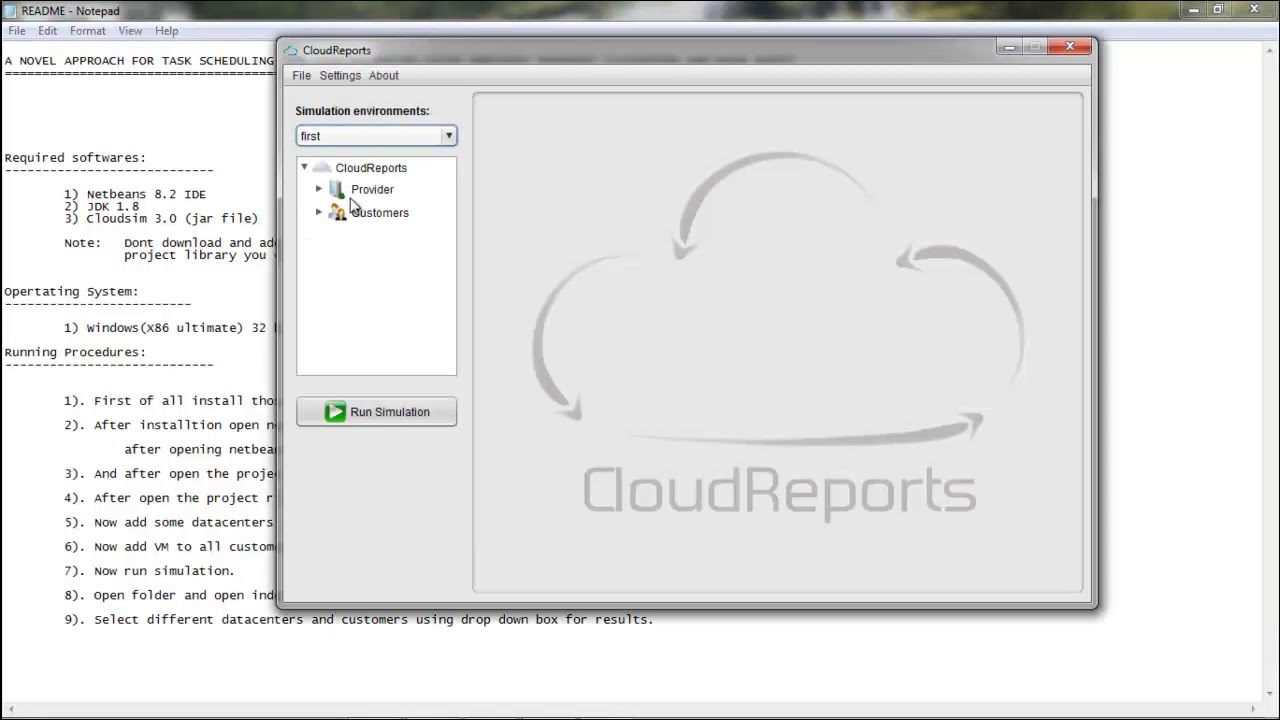Click "Running Procedures:" heading in Notepad
This screenshot has width=1280, height=720.
click(75, 353)
